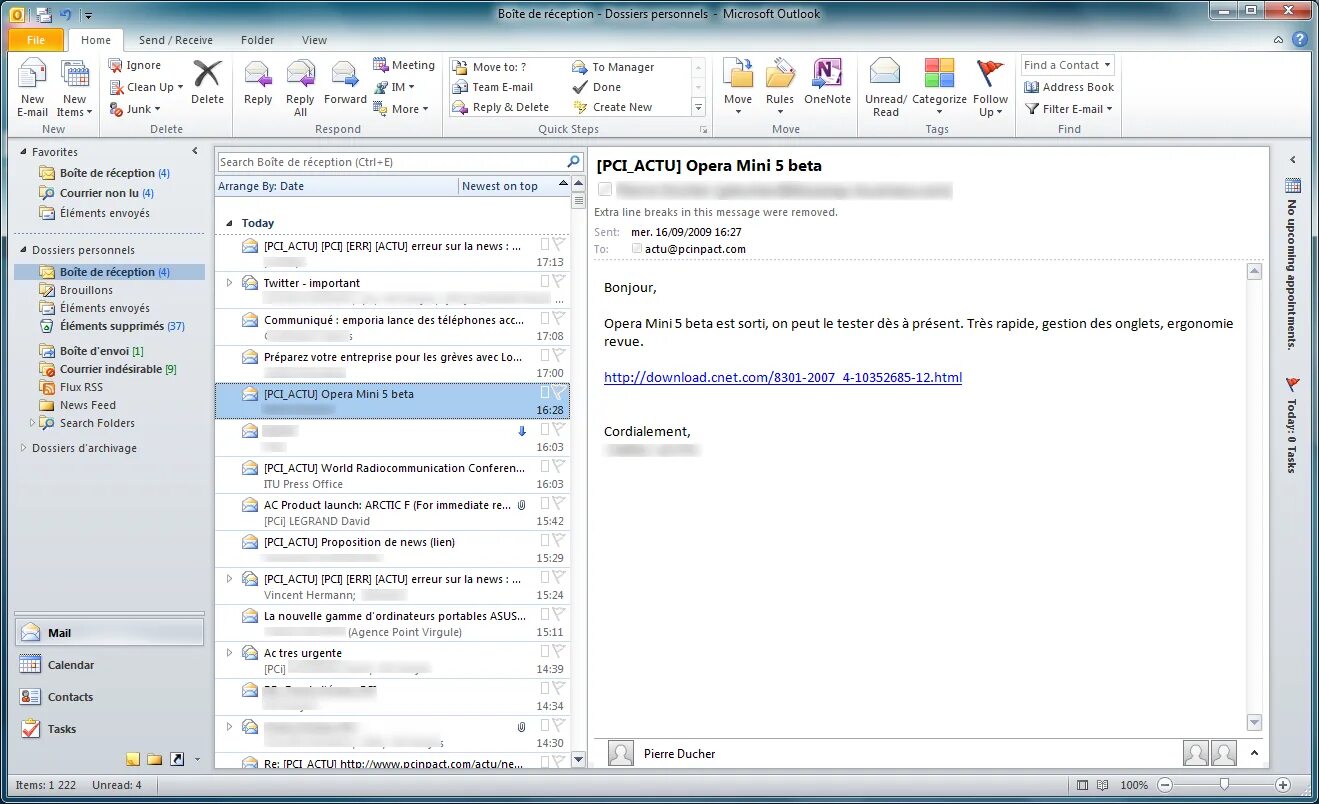
Task: Flag the Twitter - important message
Action: point(559,282)
